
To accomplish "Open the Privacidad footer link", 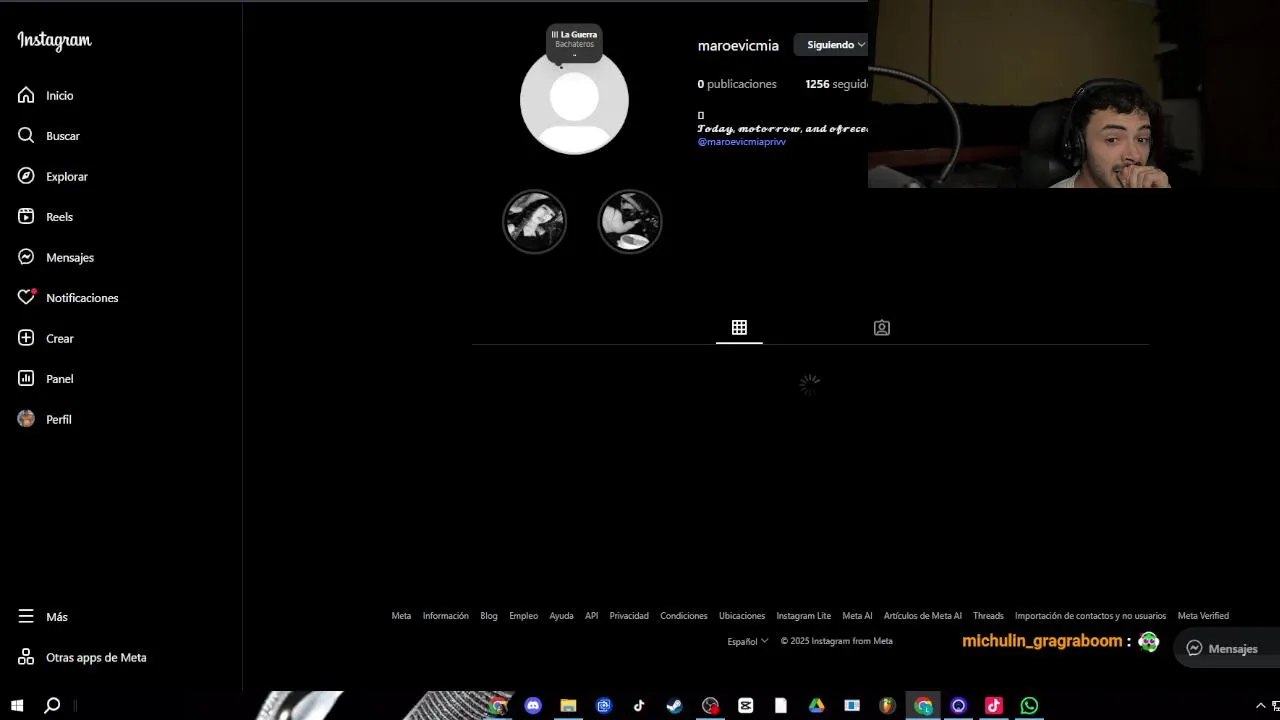I will 629,616.
